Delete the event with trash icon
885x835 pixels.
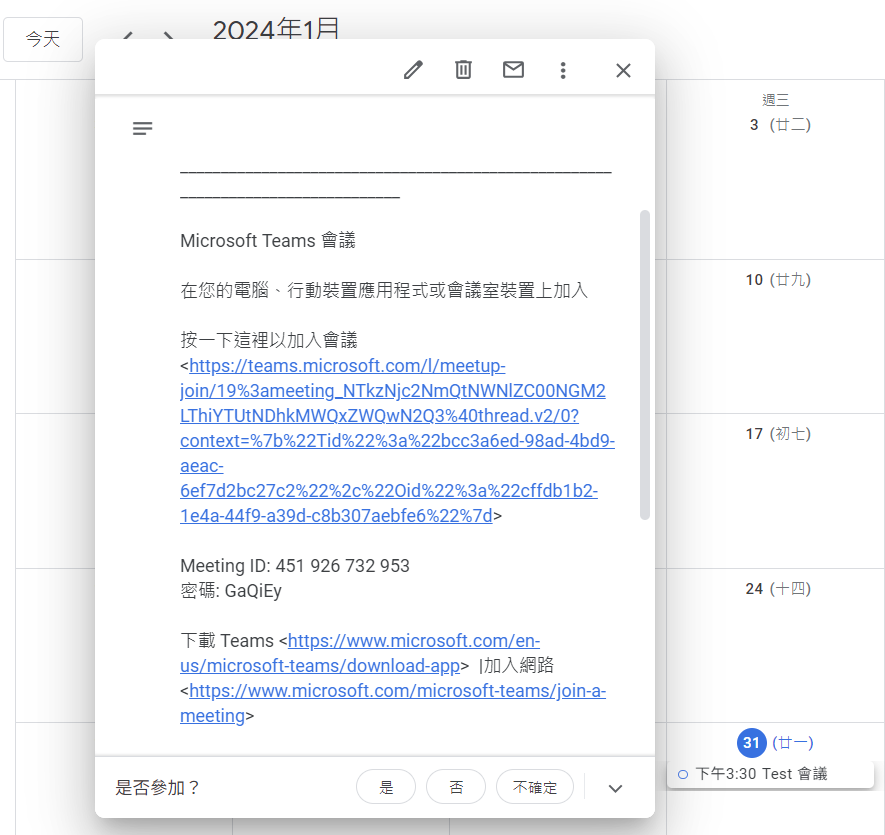[x=463, y=70]
